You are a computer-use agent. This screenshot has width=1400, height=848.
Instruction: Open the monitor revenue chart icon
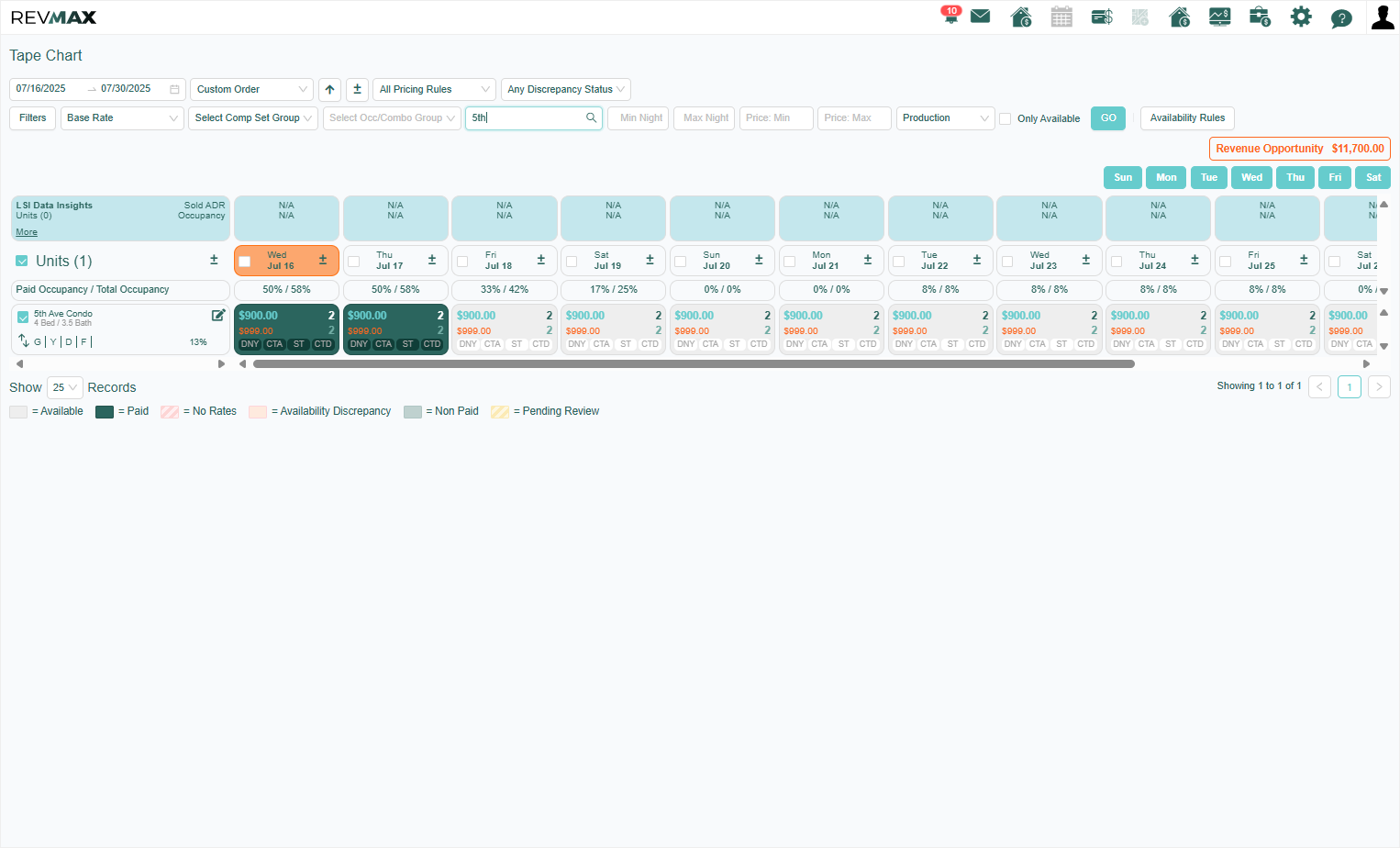[1219, 17]
